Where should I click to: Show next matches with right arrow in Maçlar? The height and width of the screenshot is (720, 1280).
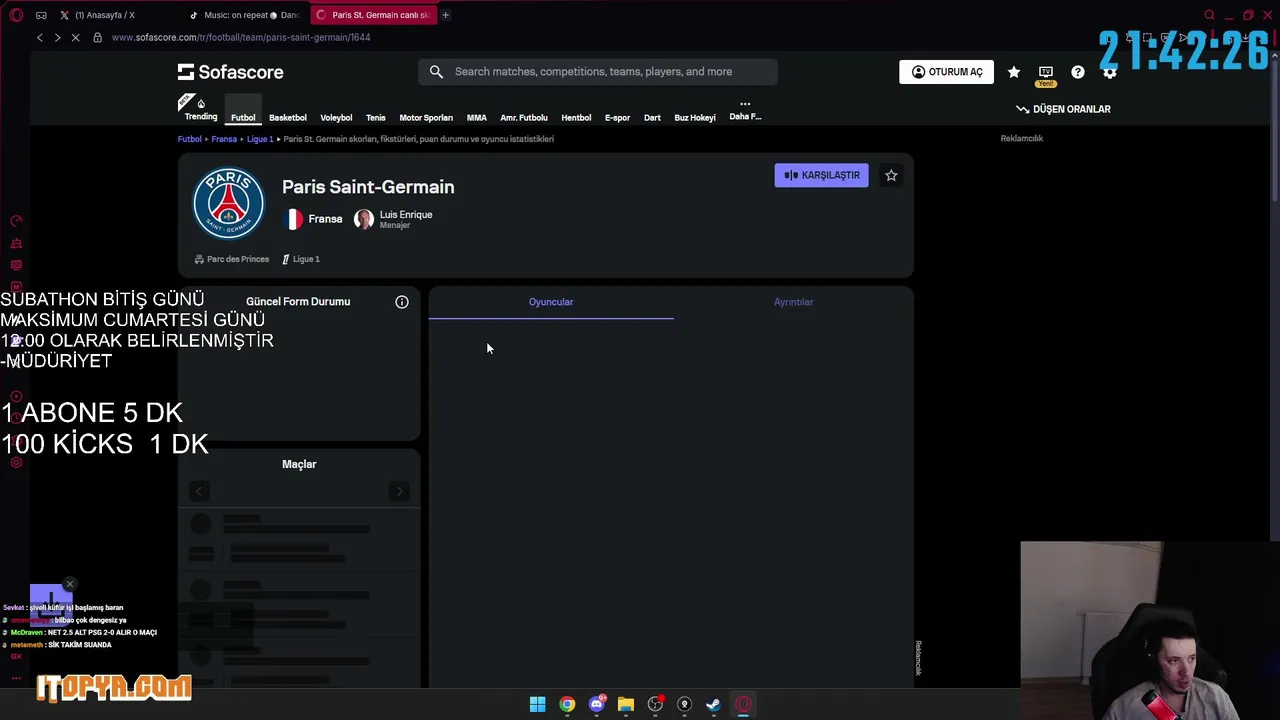click(x=399, y=491)
